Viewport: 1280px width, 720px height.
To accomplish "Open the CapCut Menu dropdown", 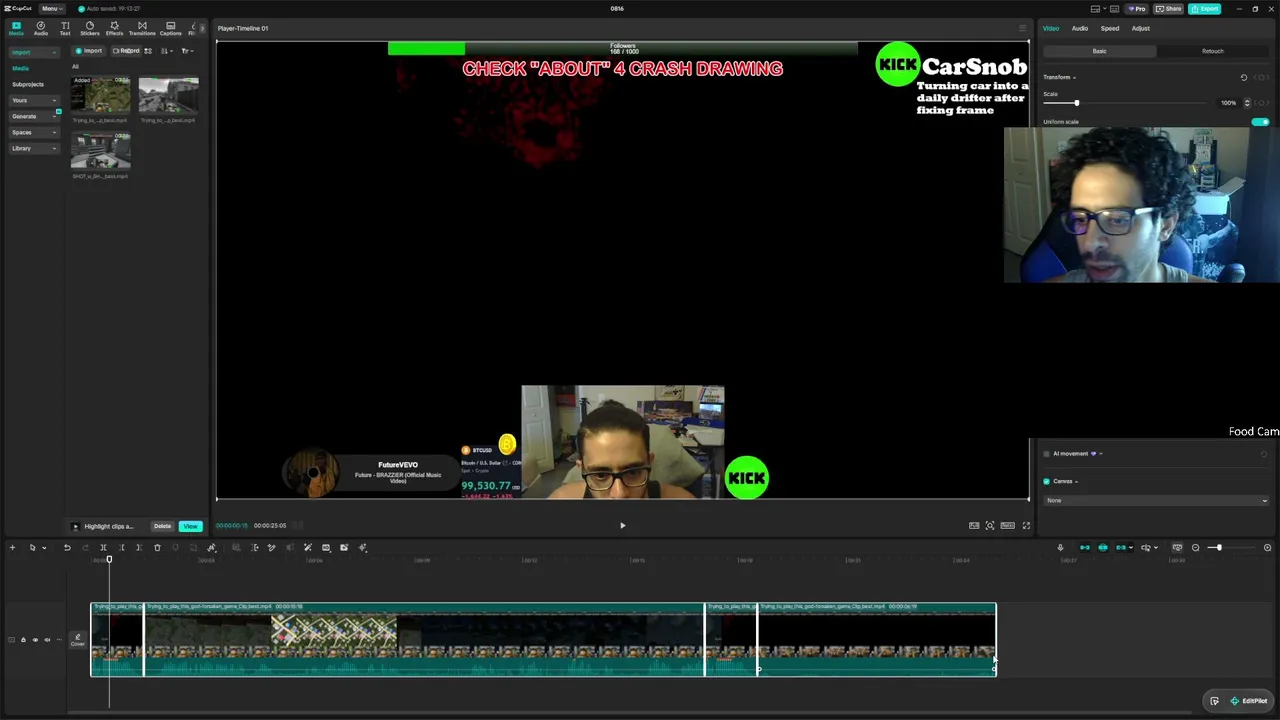I will pos(50,8).
